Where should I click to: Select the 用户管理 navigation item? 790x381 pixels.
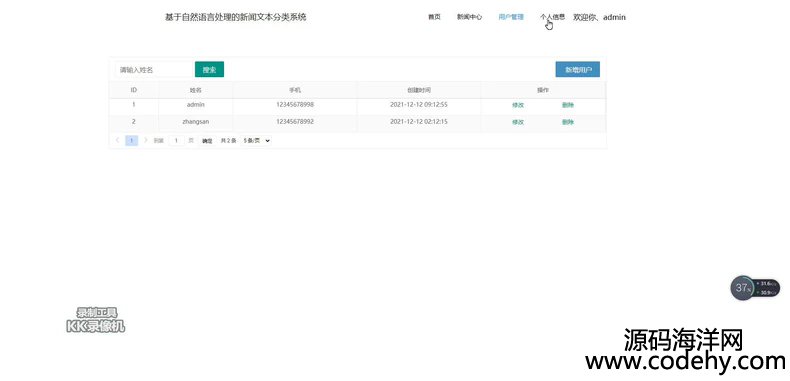coord(511,17)
